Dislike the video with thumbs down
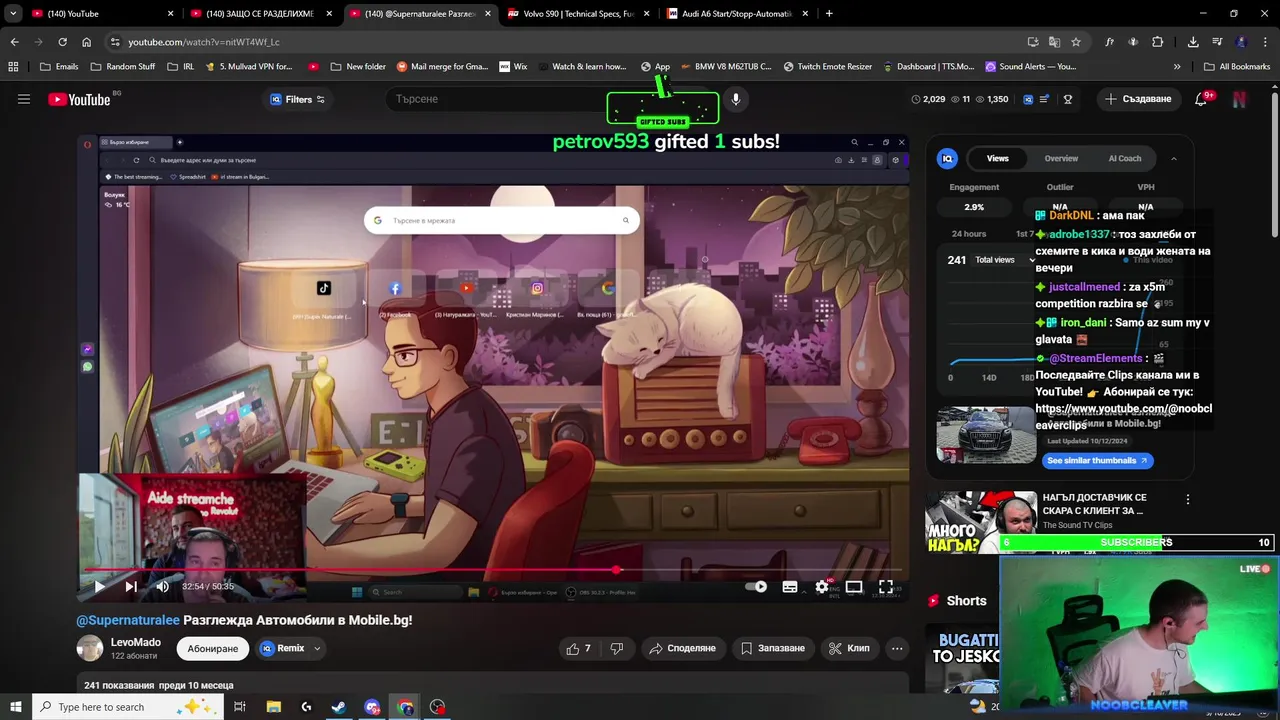Image resolution: width=1280 pixels, height=720 pixels. tap(617, 648)
